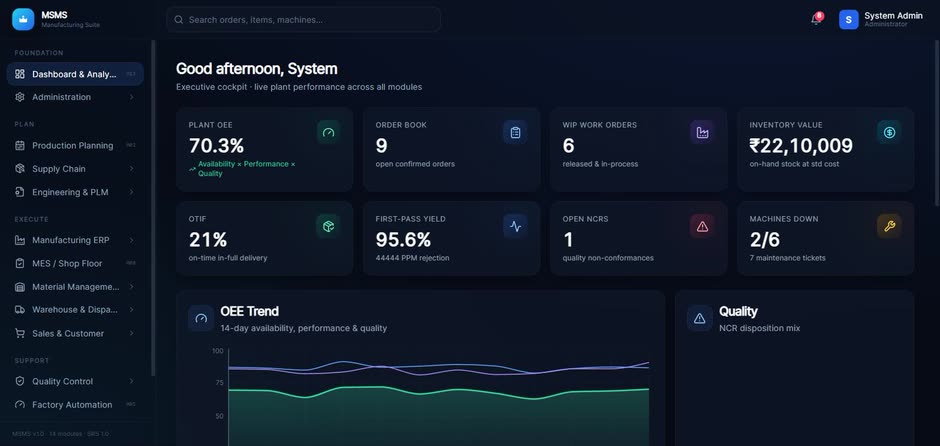Open the Inventory Value ₹22,10,009 card
940x446 pixels.
click(825, 149)
